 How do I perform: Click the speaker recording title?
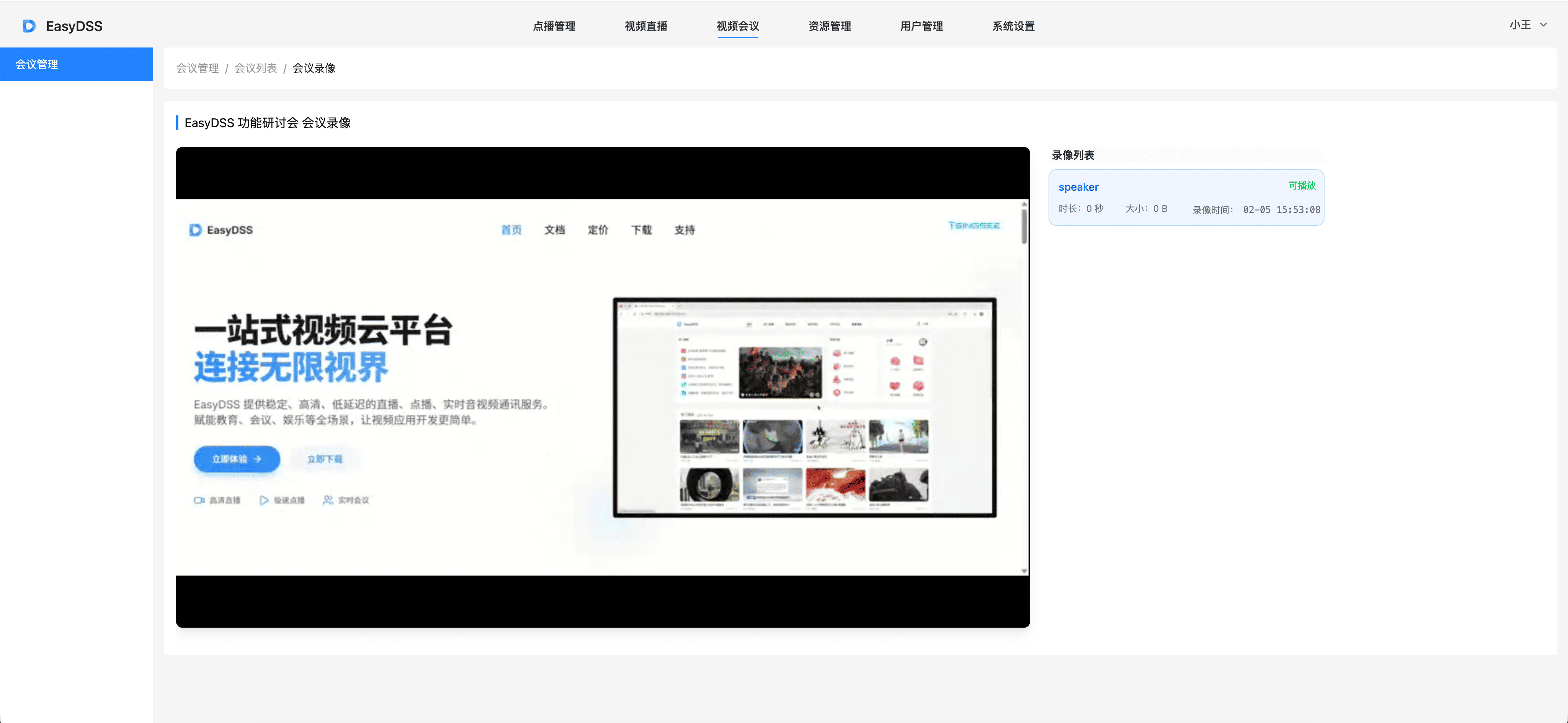[1079, 187]
